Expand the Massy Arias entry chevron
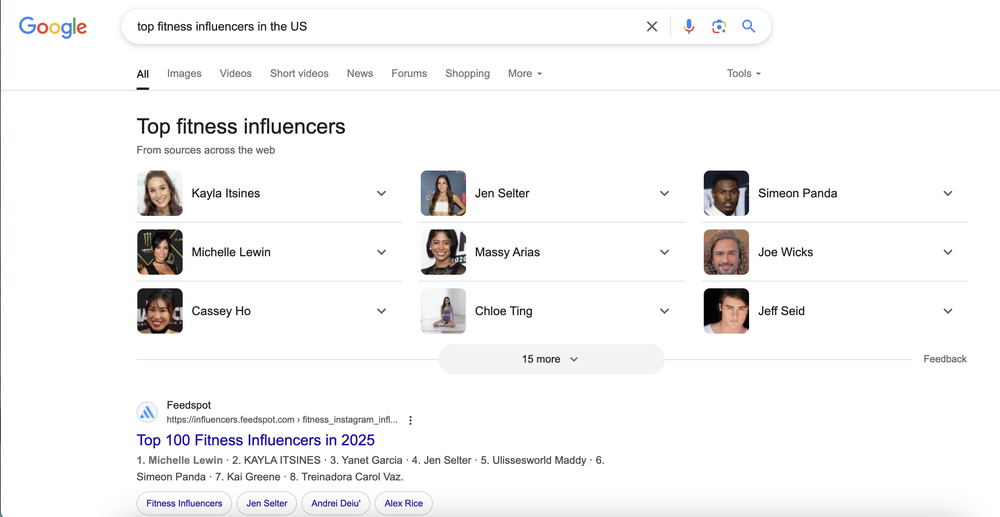Screen dimensions: 1000x517 665,252
